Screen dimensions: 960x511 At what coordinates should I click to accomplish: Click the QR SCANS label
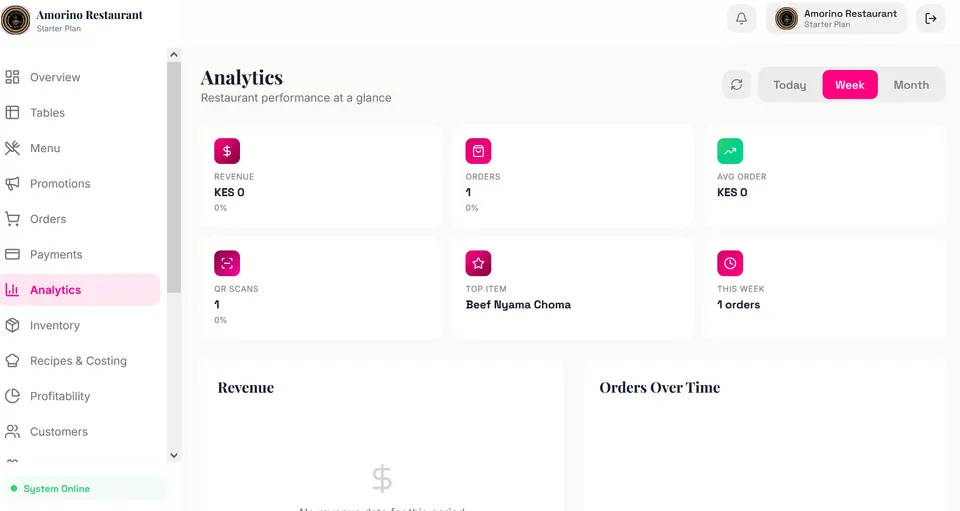(x=236, y=289)
